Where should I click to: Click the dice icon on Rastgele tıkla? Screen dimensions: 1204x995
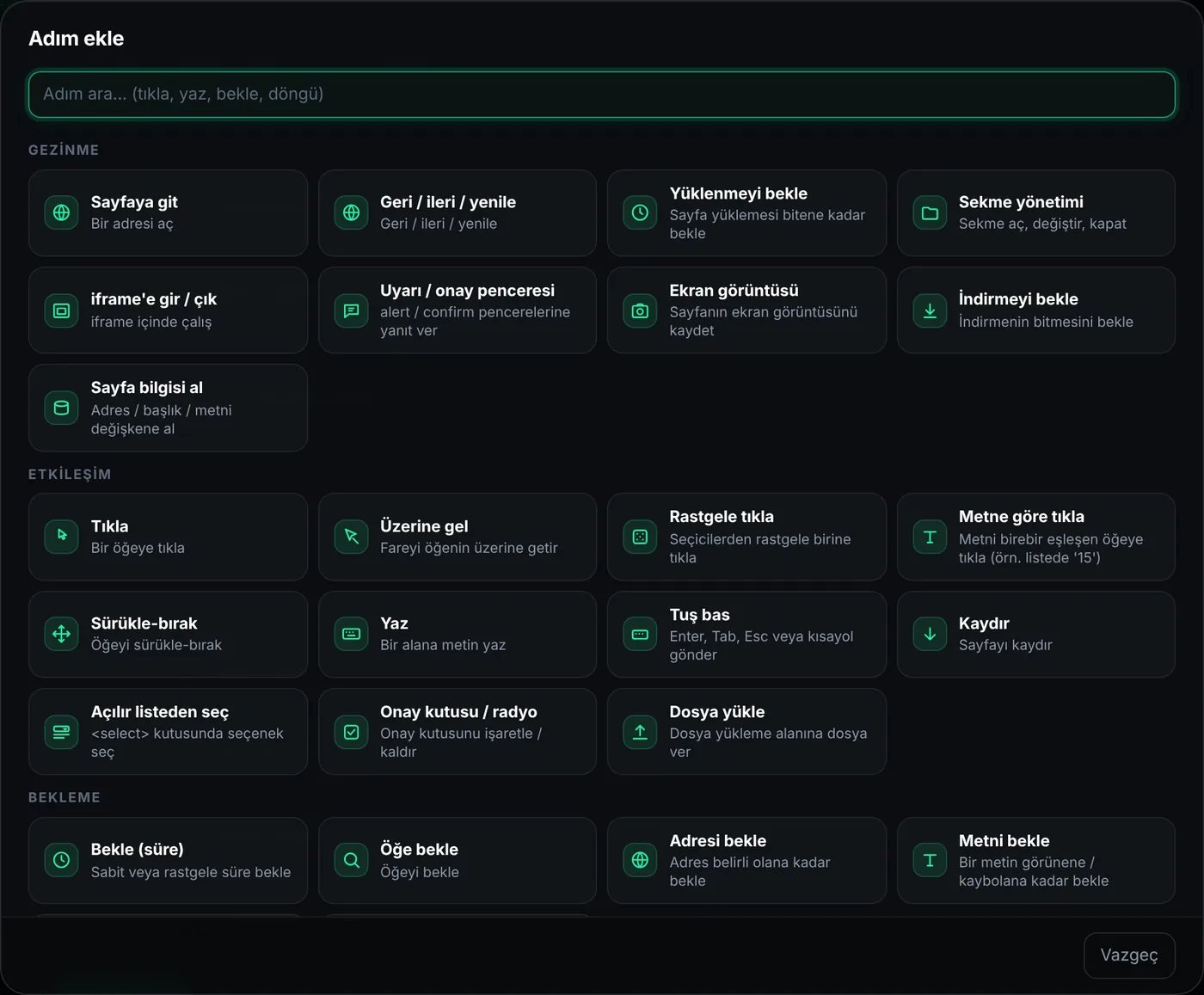point(640,537)
